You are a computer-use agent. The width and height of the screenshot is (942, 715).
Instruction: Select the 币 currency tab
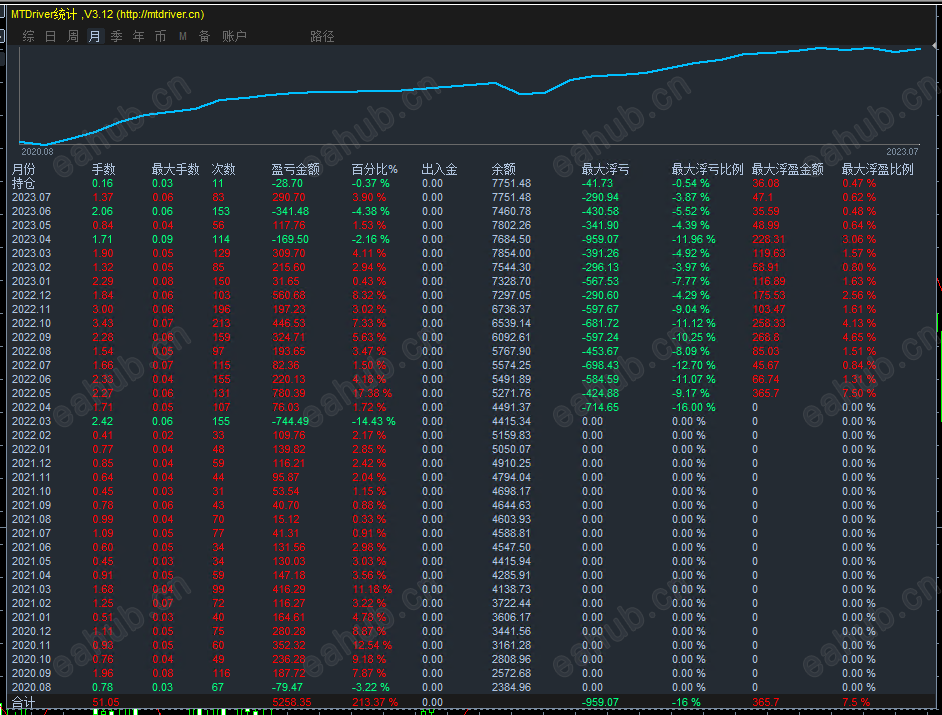[160, 36]
